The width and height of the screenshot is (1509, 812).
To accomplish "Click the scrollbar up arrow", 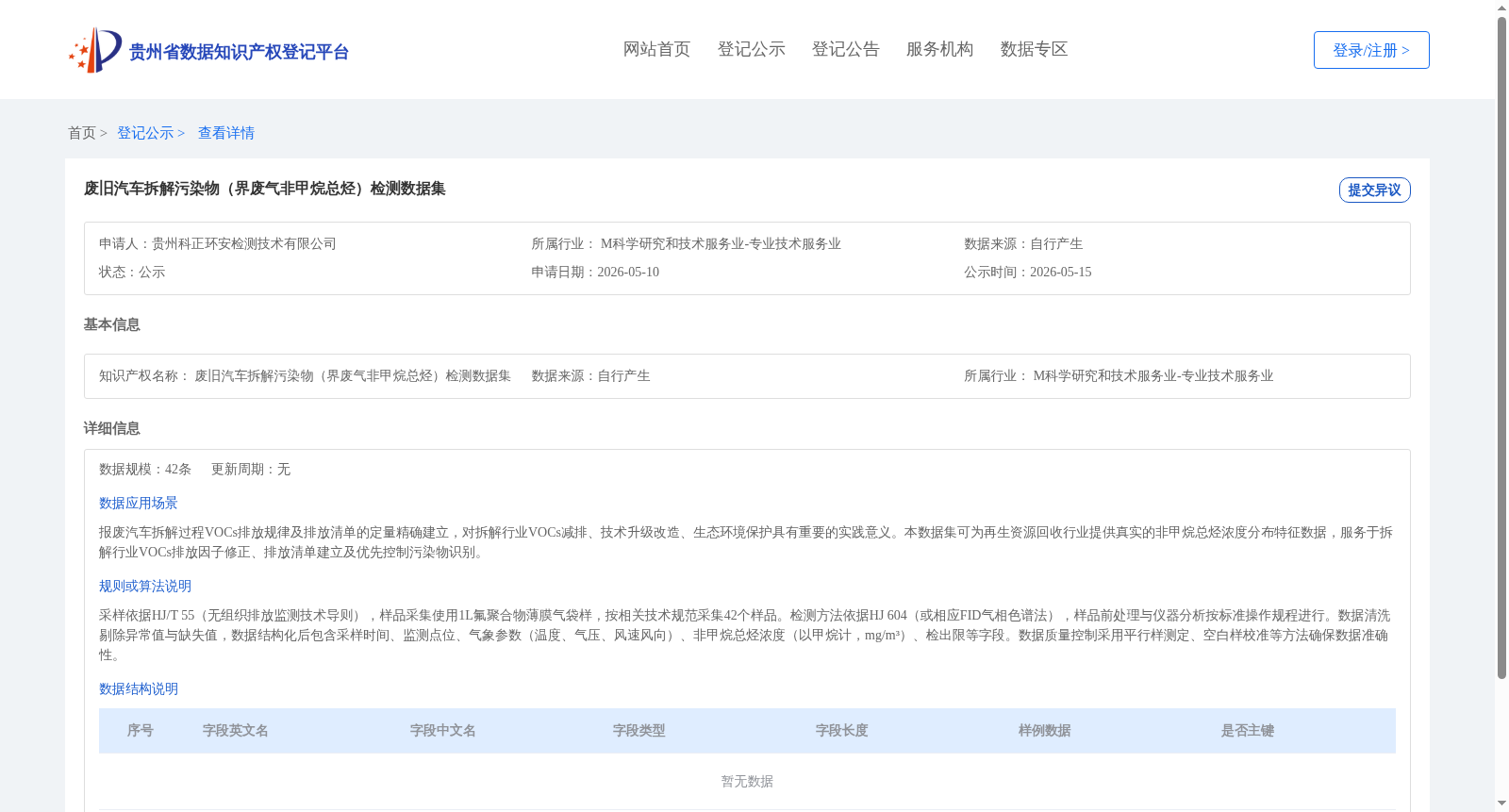I will 1501,8.
